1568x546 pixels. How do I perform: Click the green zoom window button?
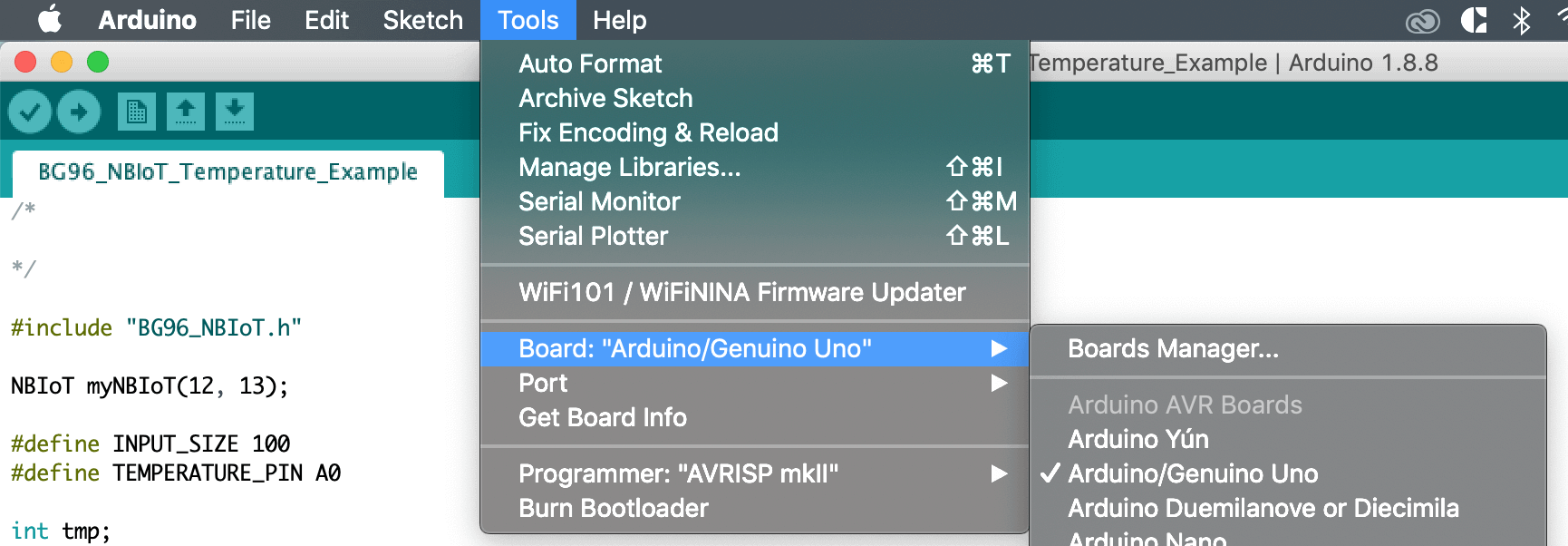coord(98,62)
